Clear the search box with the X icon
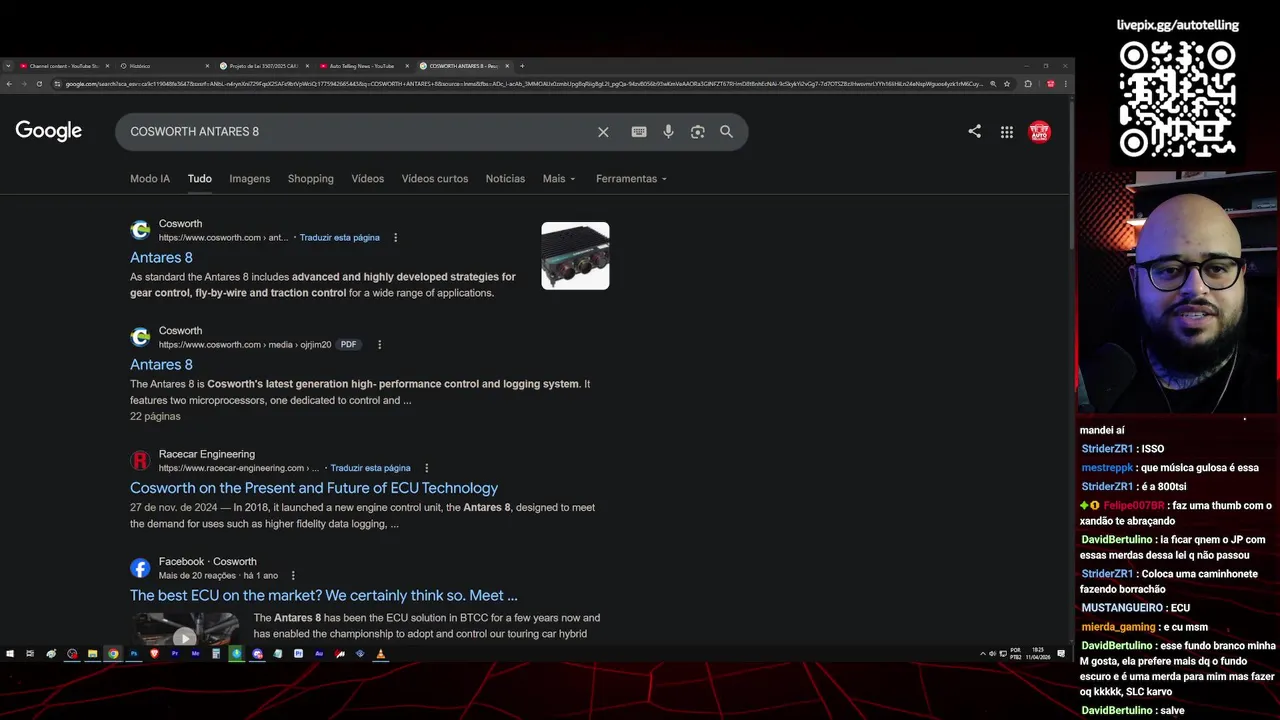 603,132
